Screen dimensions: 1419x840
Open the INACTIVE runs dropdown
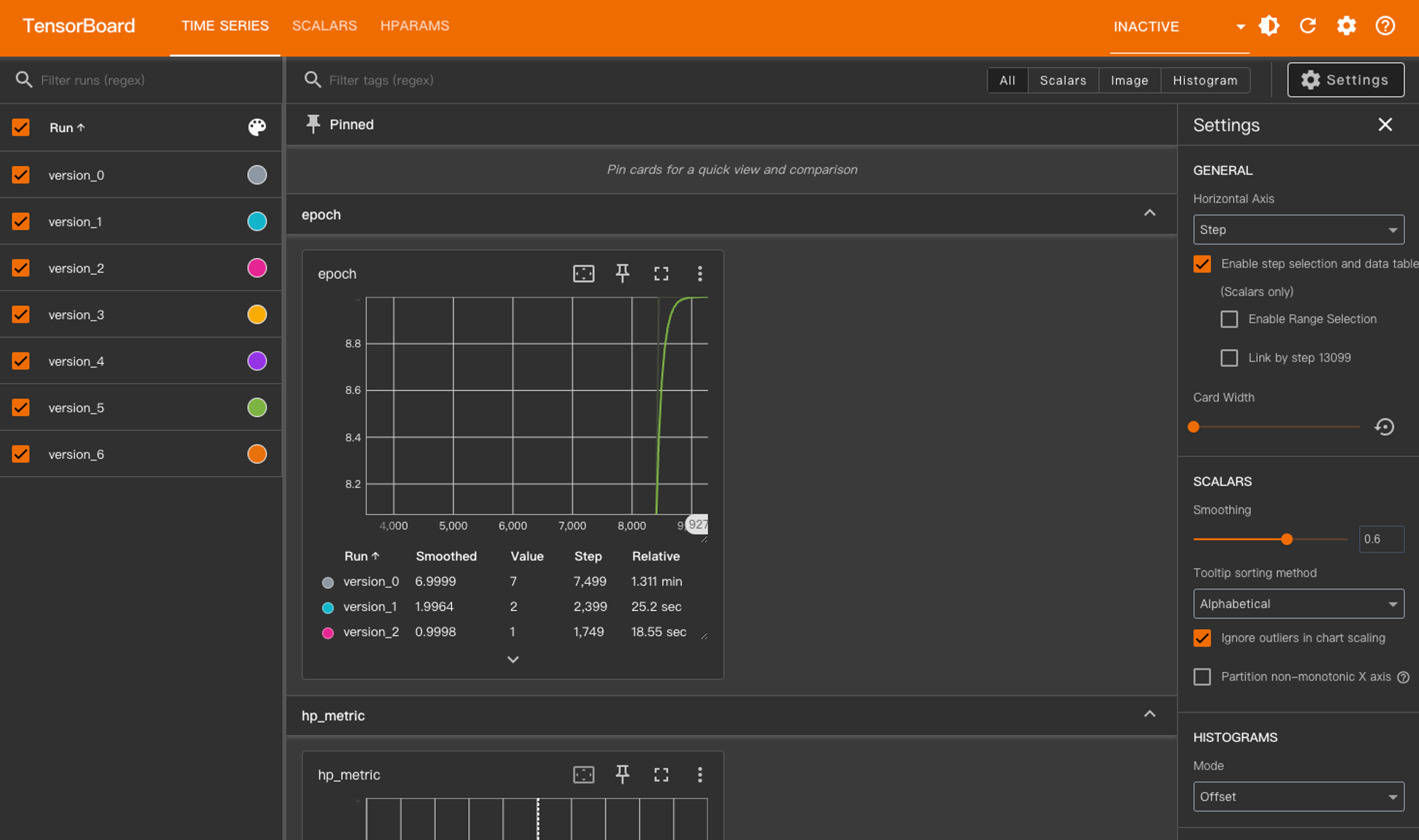pyautogui.click(x=1178, y=26)
